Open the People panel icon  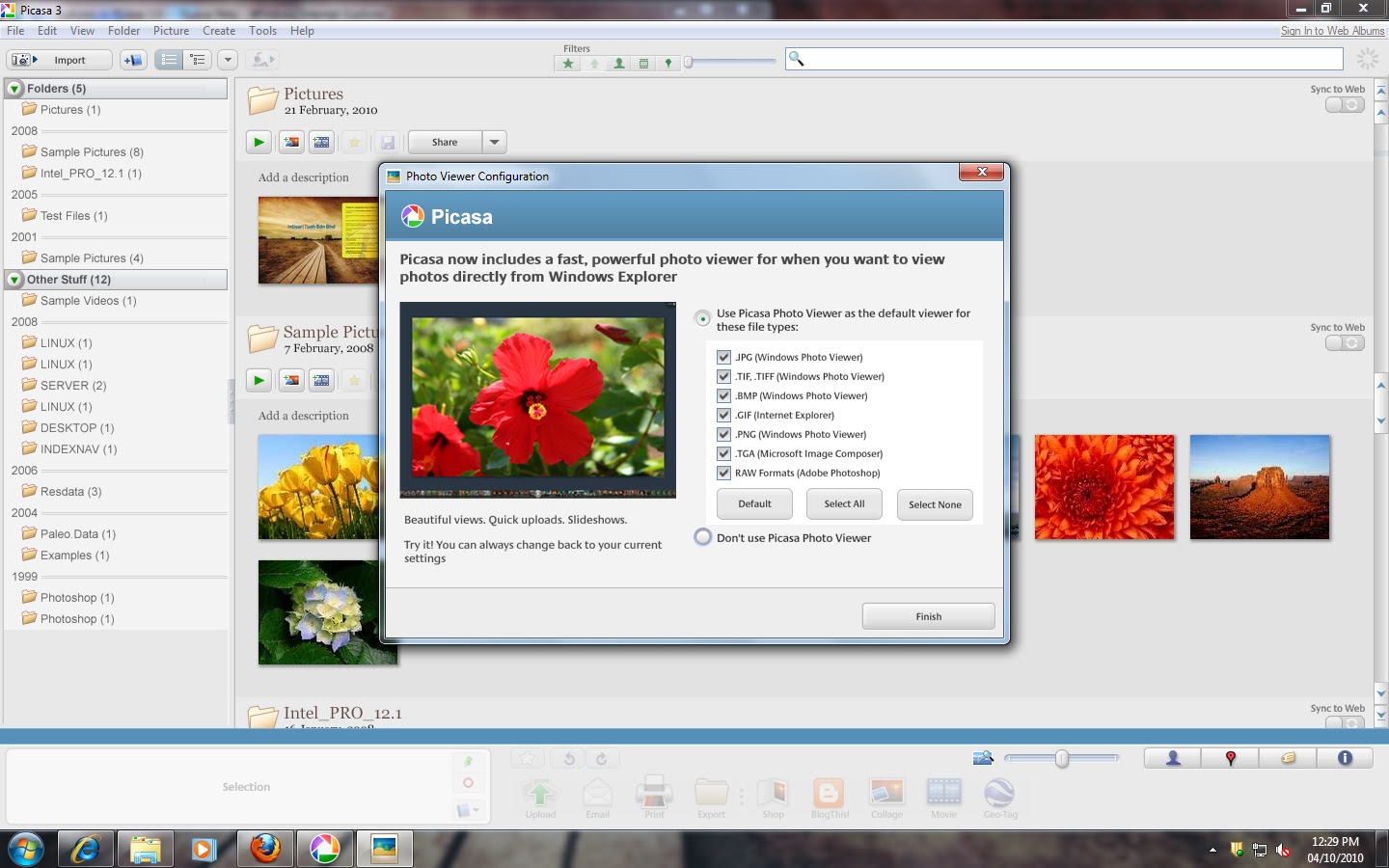(1173, 758)
